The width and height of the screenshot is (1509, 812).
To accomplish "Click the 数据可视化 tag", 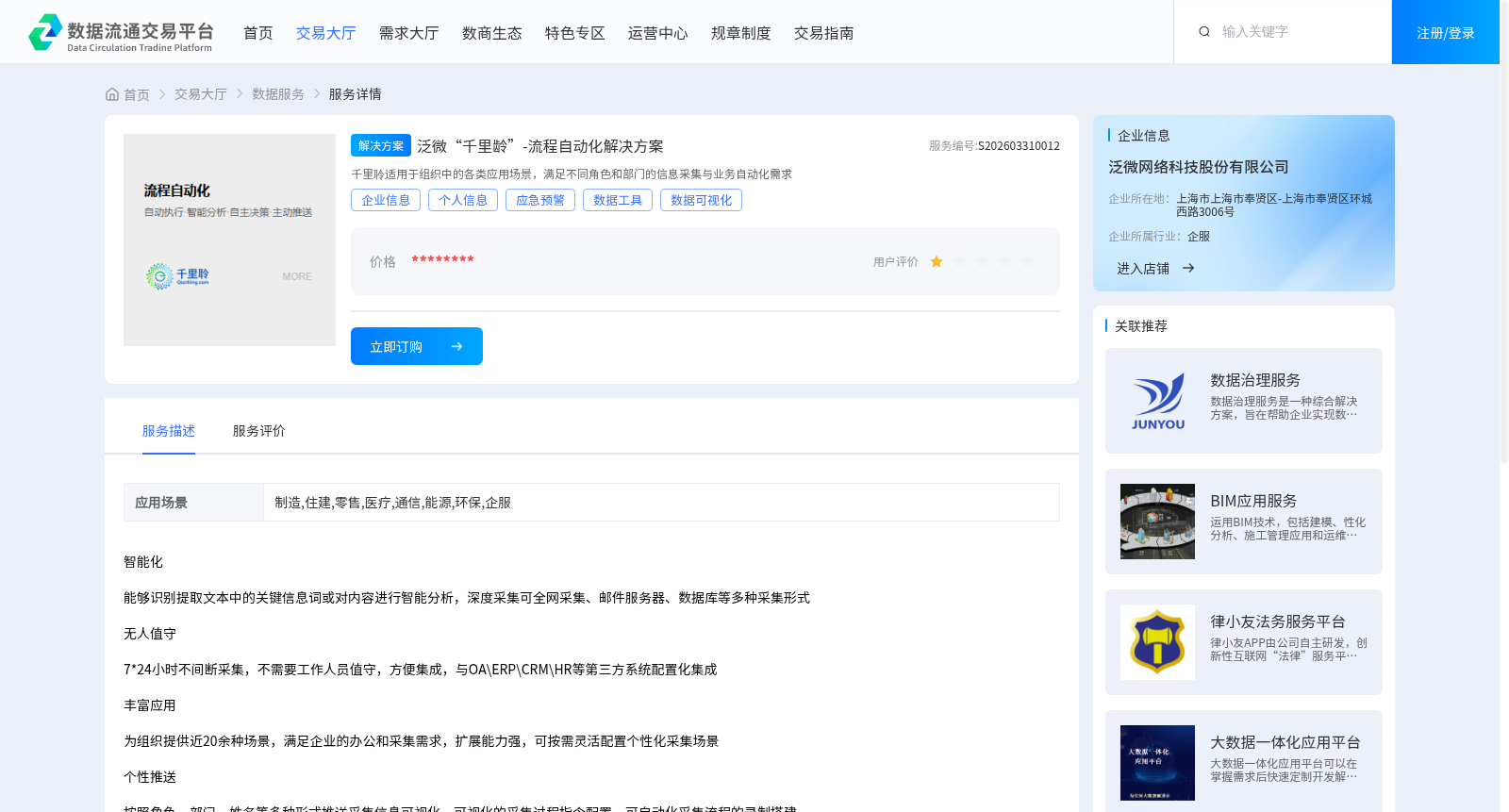I will point(701,200).
